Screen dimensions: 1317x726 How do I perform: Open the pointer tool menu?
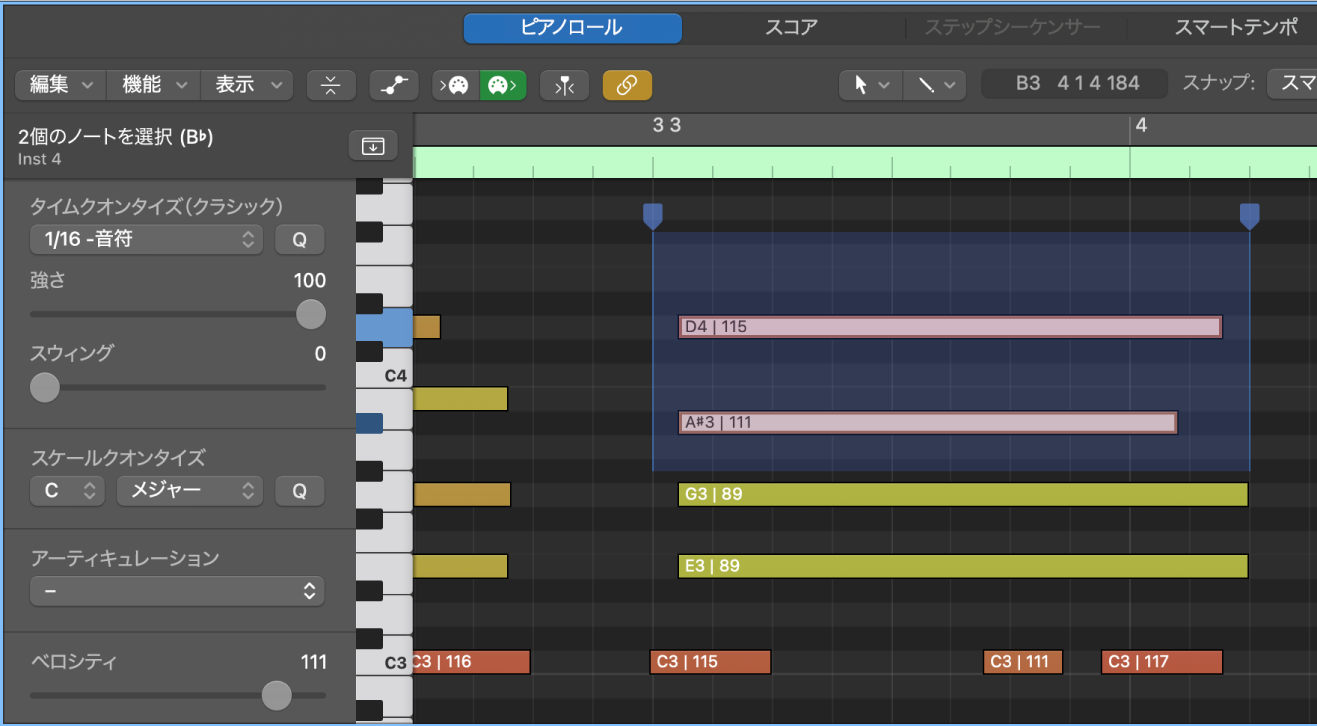click(870, 85)
